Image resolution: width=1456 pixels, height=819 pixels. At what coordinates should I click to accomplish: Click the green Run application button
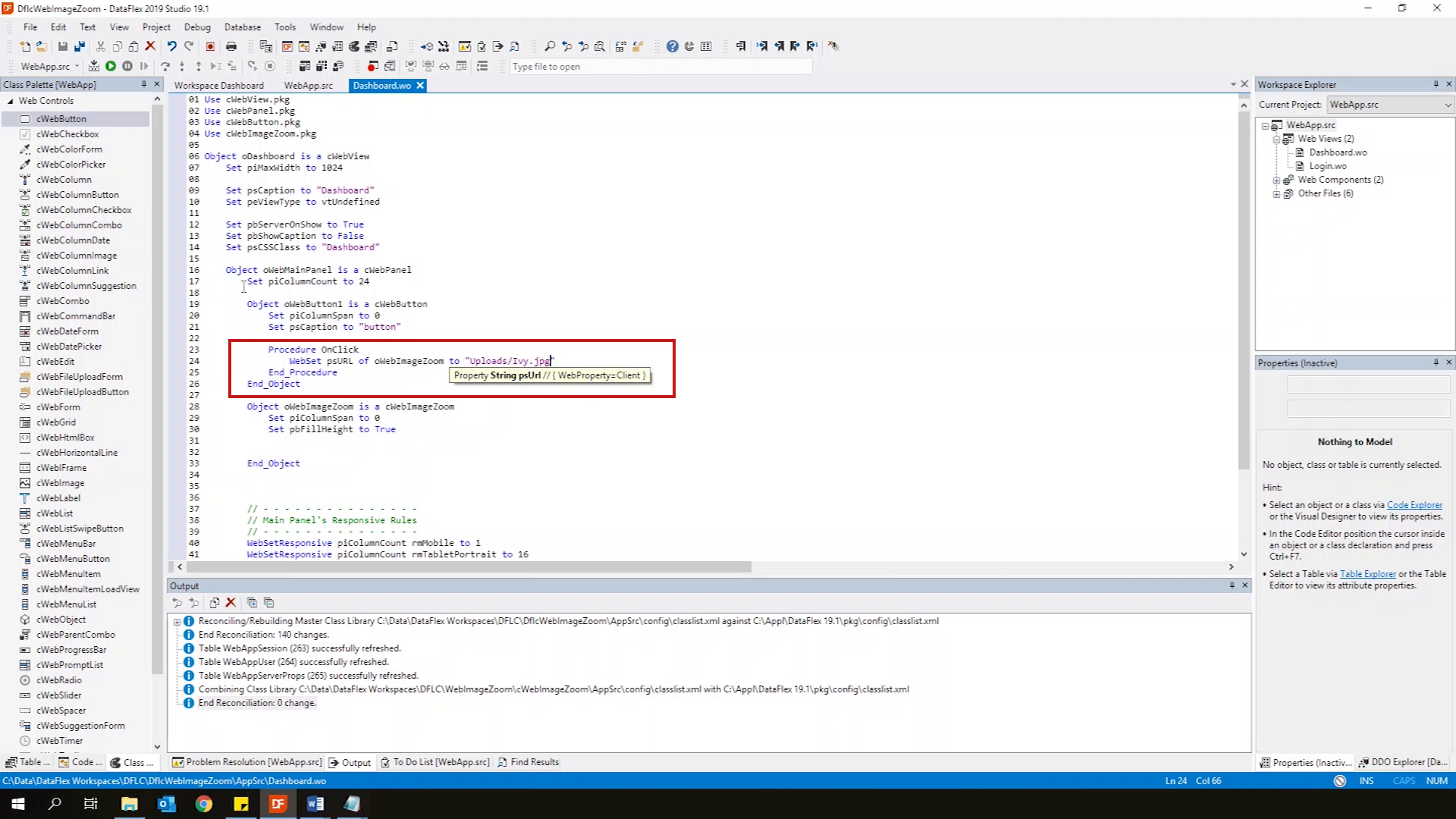tap(111, 67)
